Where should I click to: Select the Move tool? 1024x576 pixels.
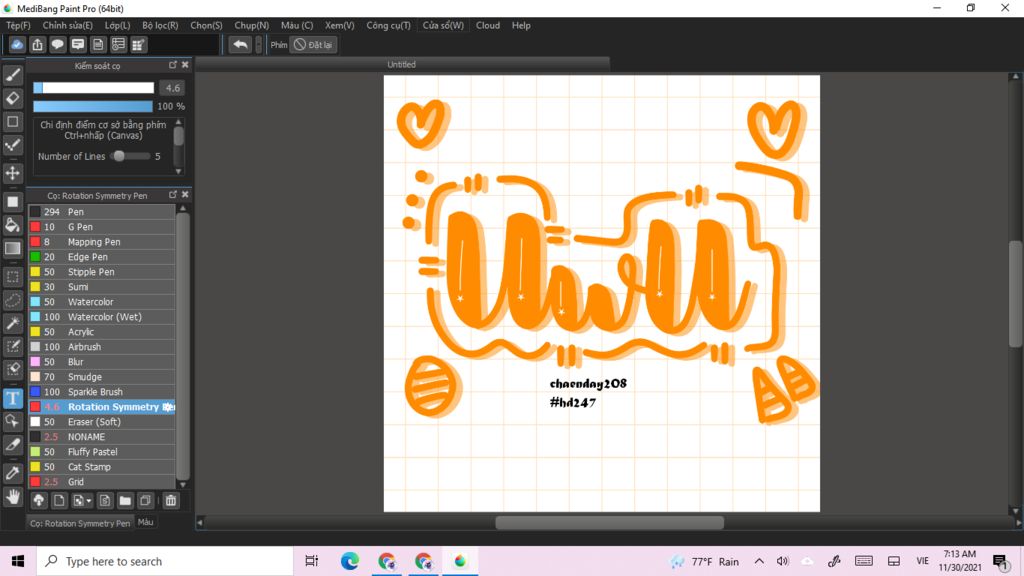(12, 173)
